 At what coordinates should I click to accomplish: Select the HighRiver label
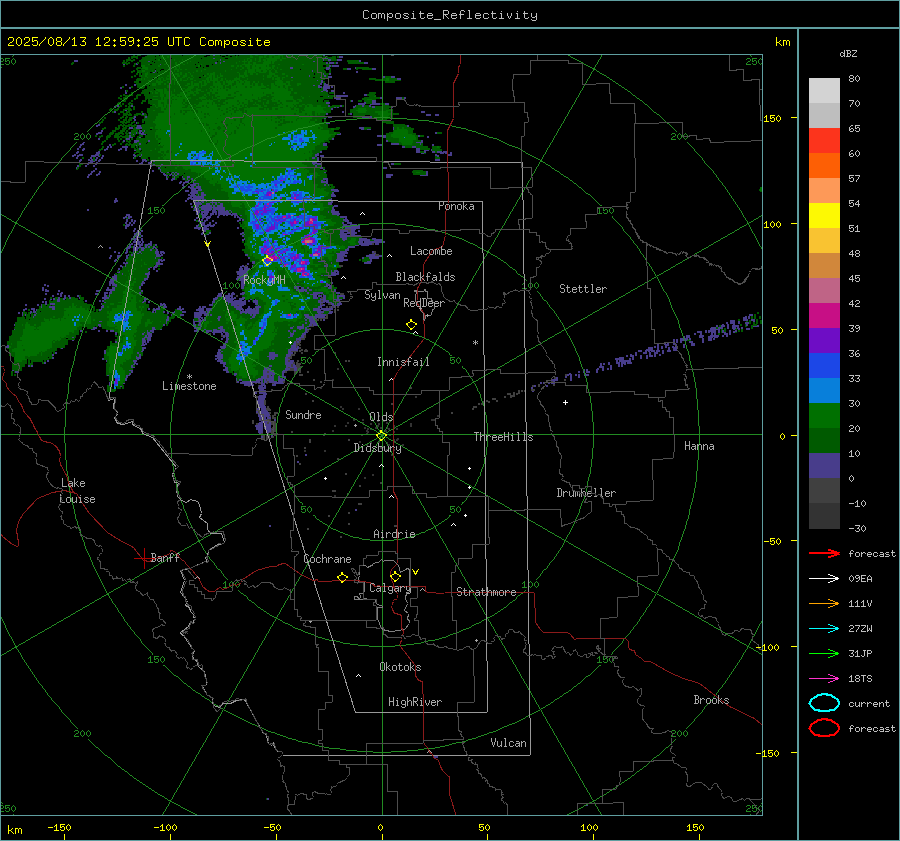[415, 702]
